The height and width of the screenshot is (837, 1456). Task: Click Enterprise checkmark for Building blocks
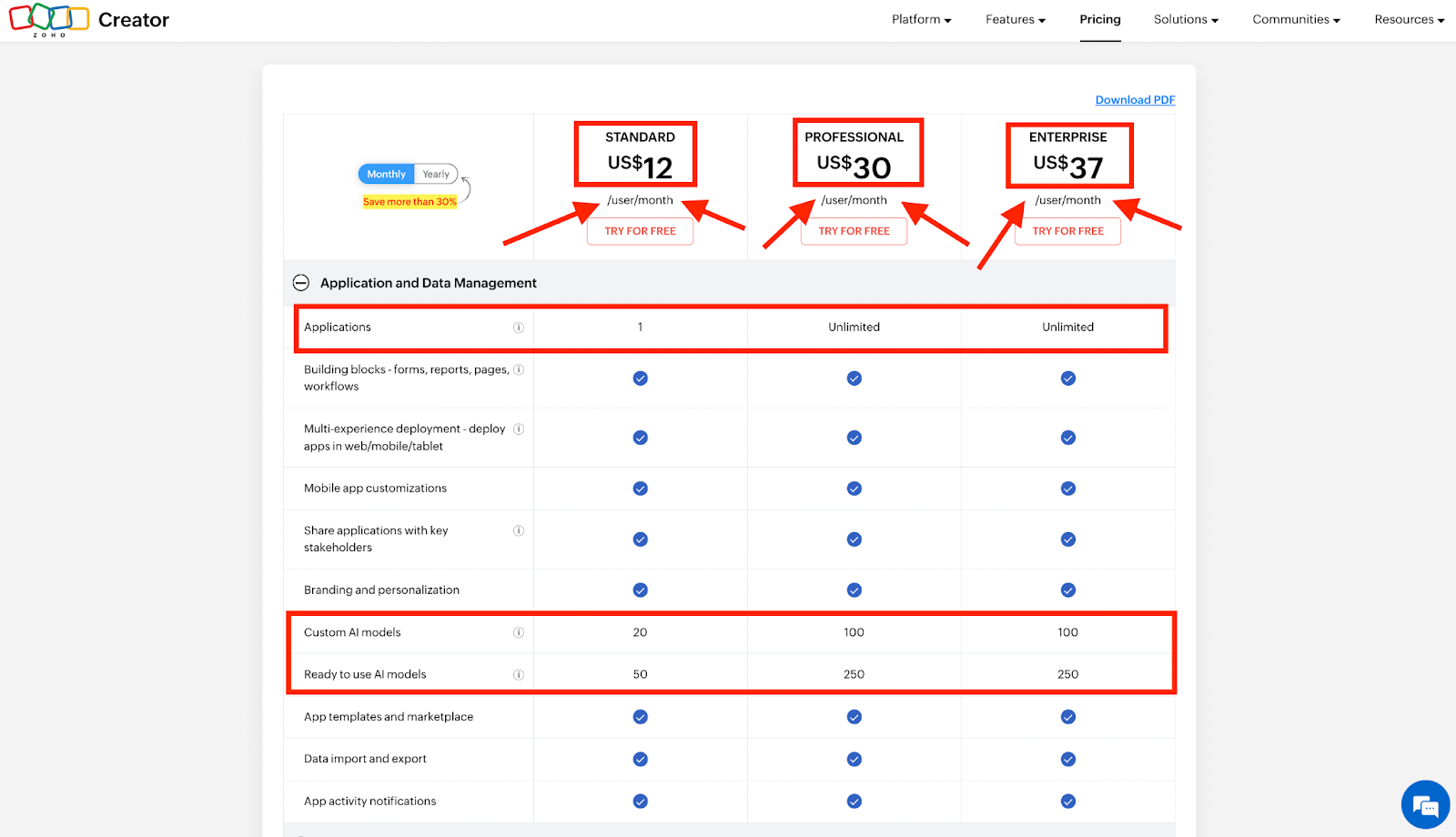(x=1068, y=378)
